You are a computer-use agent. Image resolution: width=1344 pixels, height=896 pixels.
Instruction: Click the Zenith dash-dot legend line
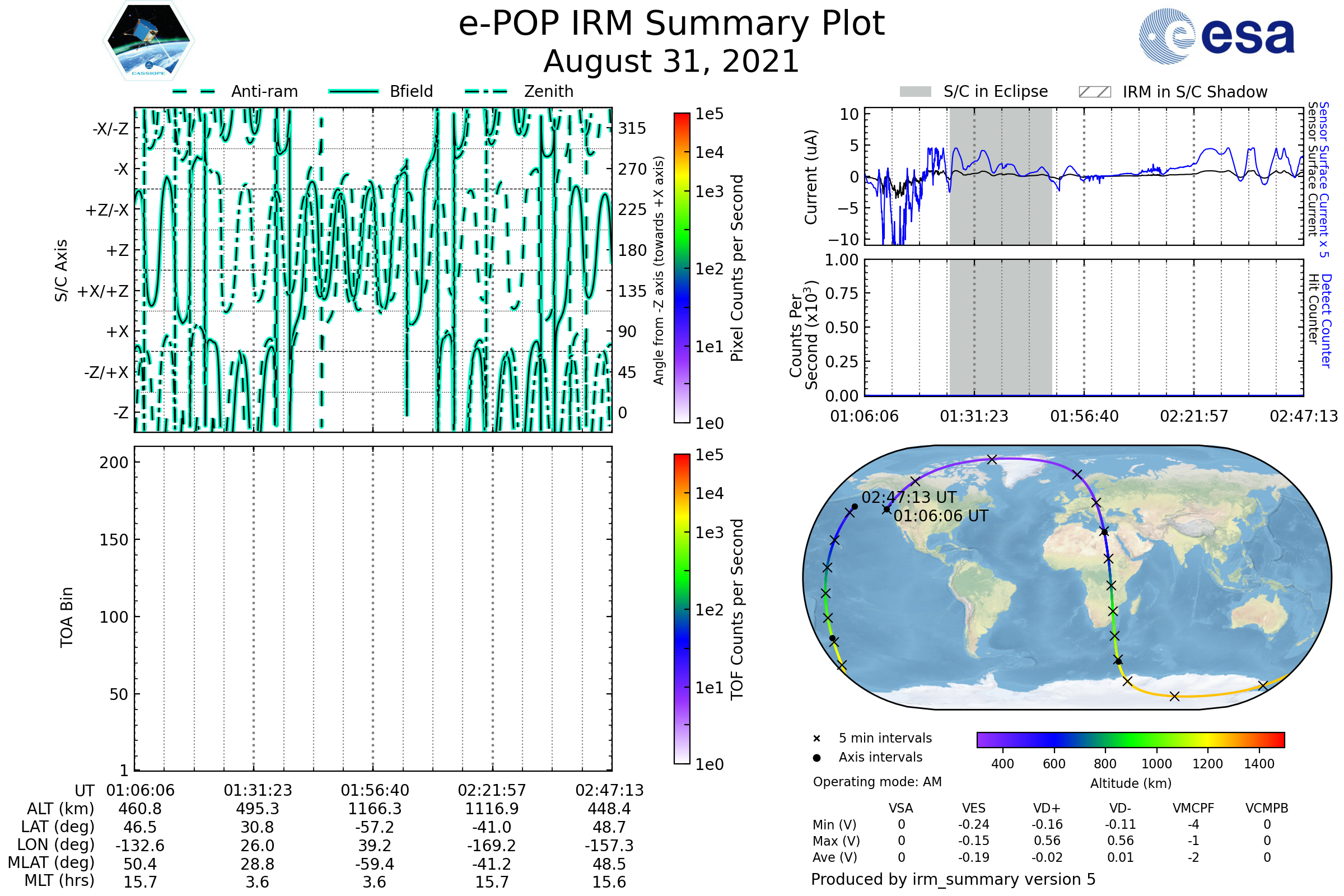[x=486, y=91]
